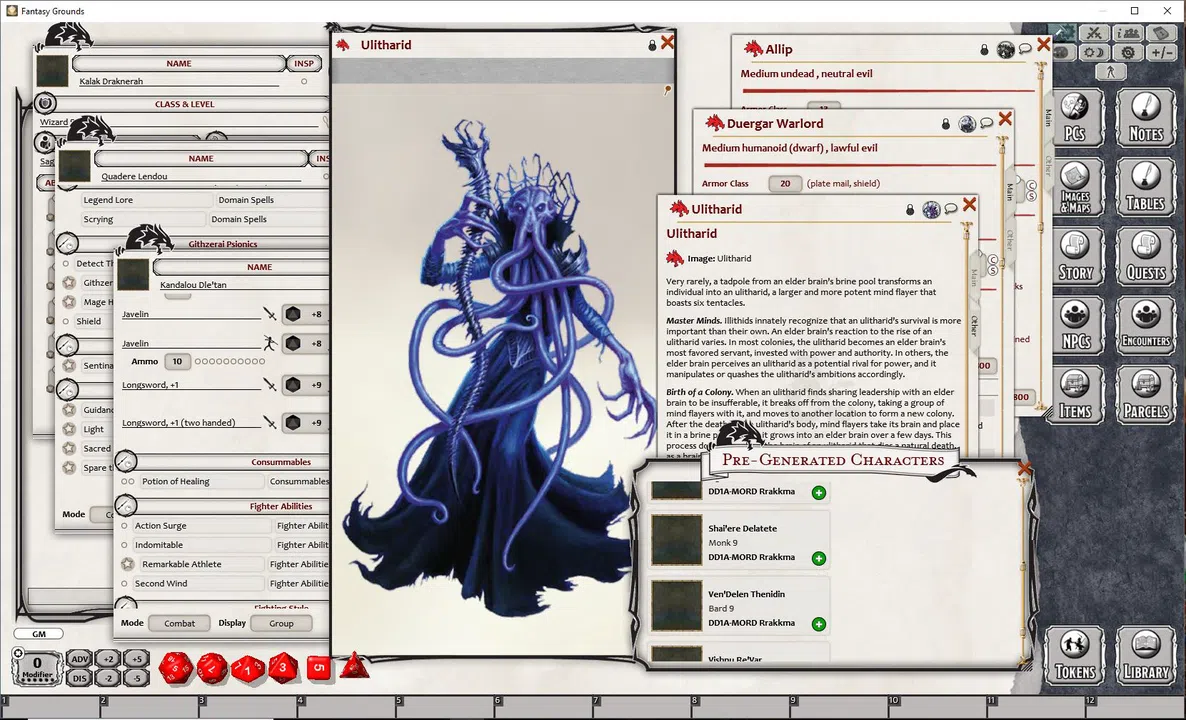Toggle Second Wind use checkbox
This screenshot has width=1186, height=720.
[x=125, y=584]
